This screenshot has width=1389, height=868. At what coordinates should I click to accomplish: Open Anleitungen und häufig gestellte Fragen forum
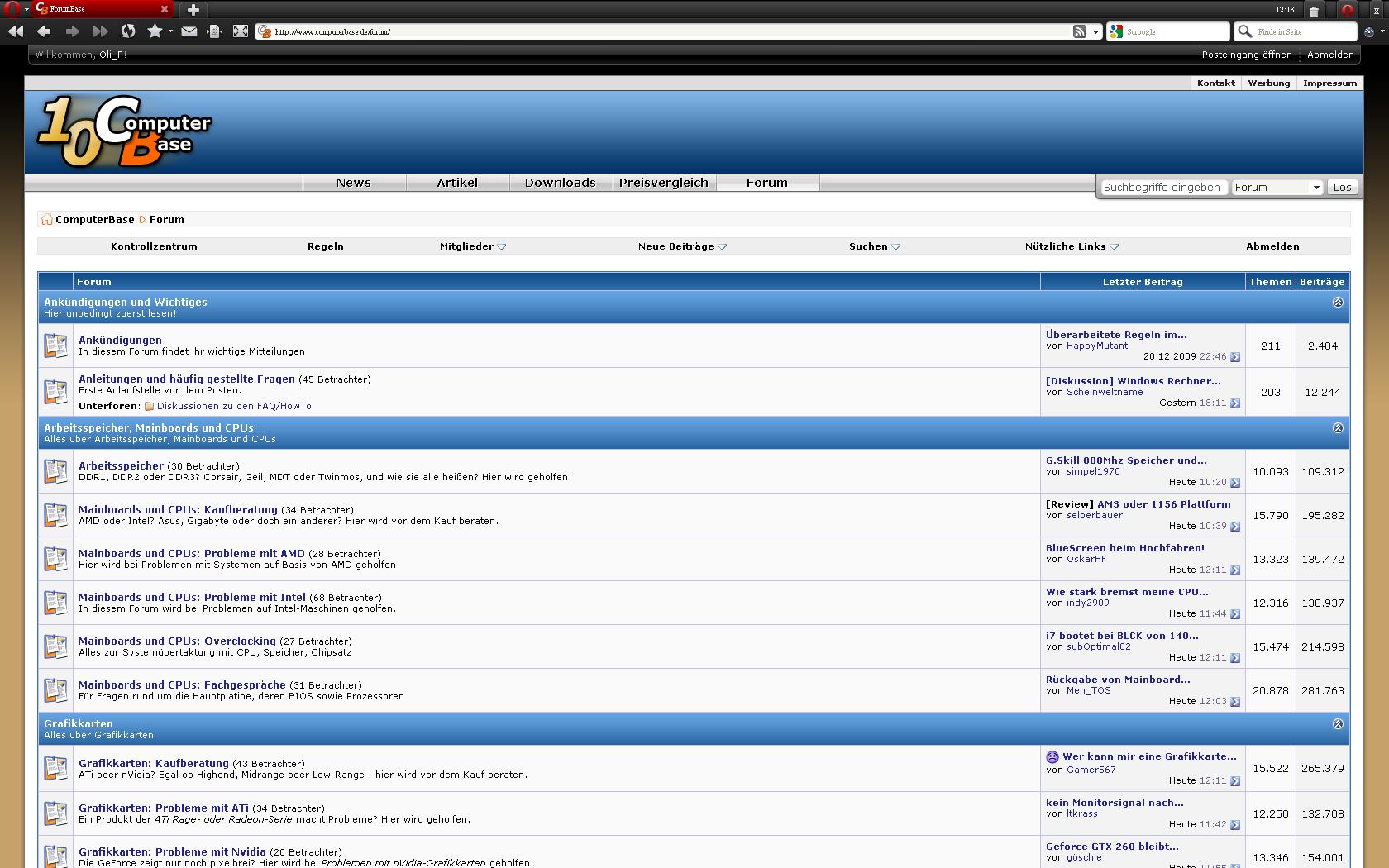(x=187, y=379)
